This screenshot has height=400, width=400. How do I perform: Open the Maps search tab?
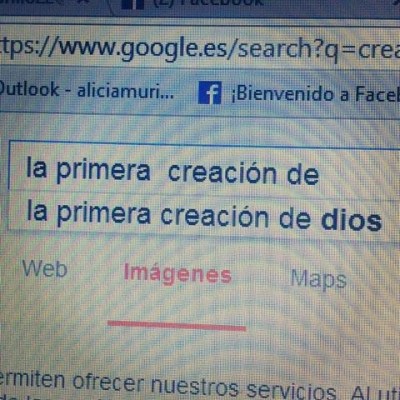(318, 279)
